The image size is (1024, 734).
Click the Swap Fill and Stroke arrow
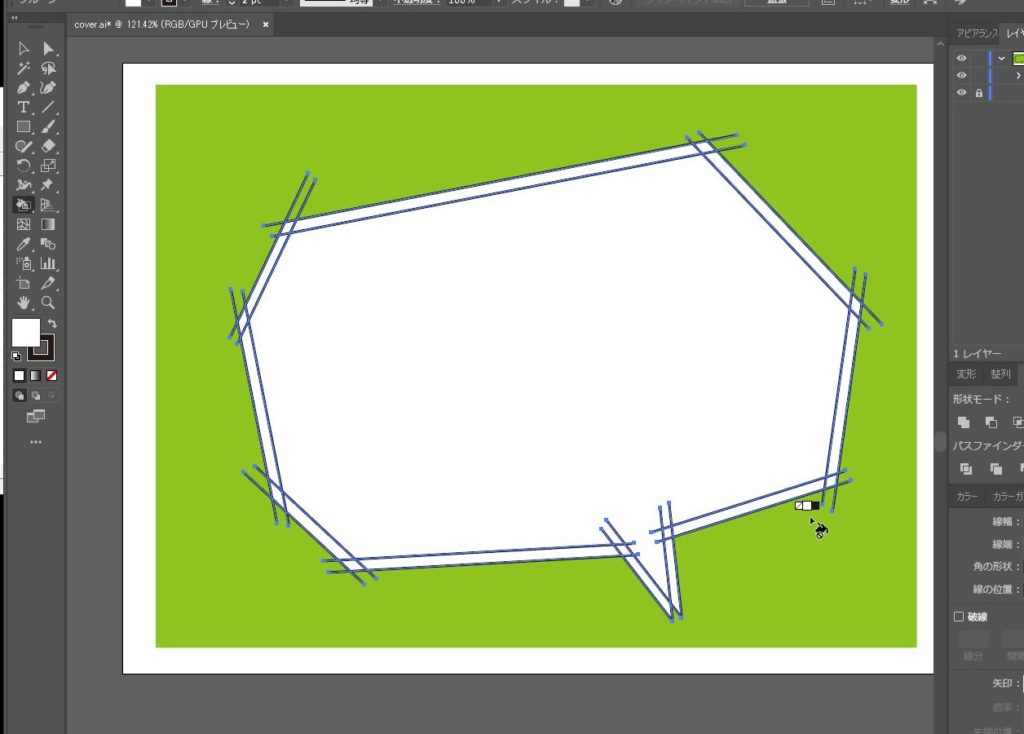coord(52,323)
